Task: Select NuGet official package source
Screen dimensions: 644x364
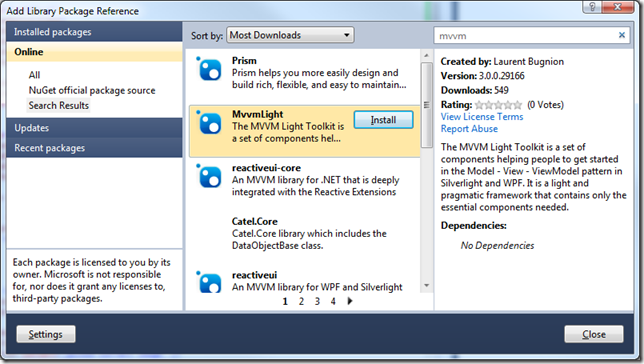Action: [x=92, y=90]
